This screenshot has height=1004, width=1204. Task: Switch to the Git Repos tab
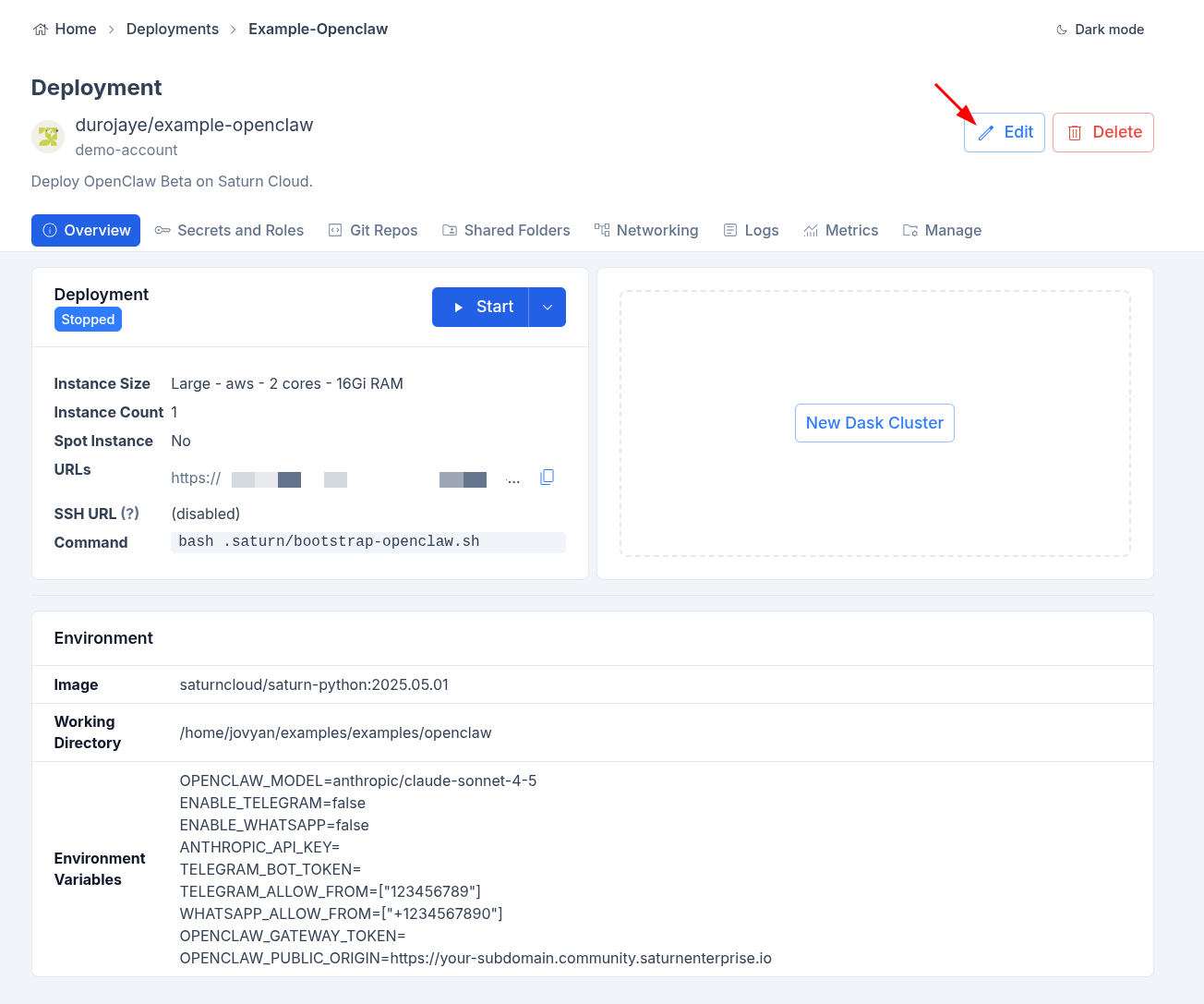tap(373, 231)
